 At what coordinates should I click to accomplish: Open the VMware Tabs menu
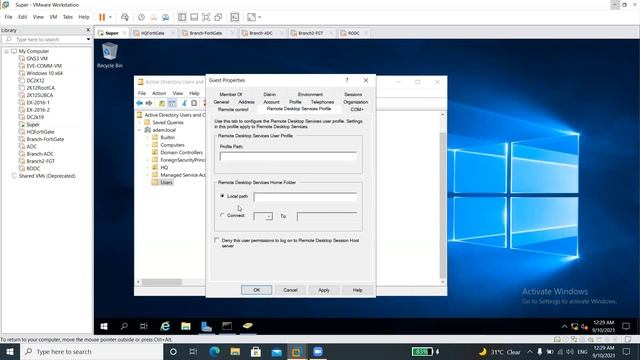(x=68, y=17)
